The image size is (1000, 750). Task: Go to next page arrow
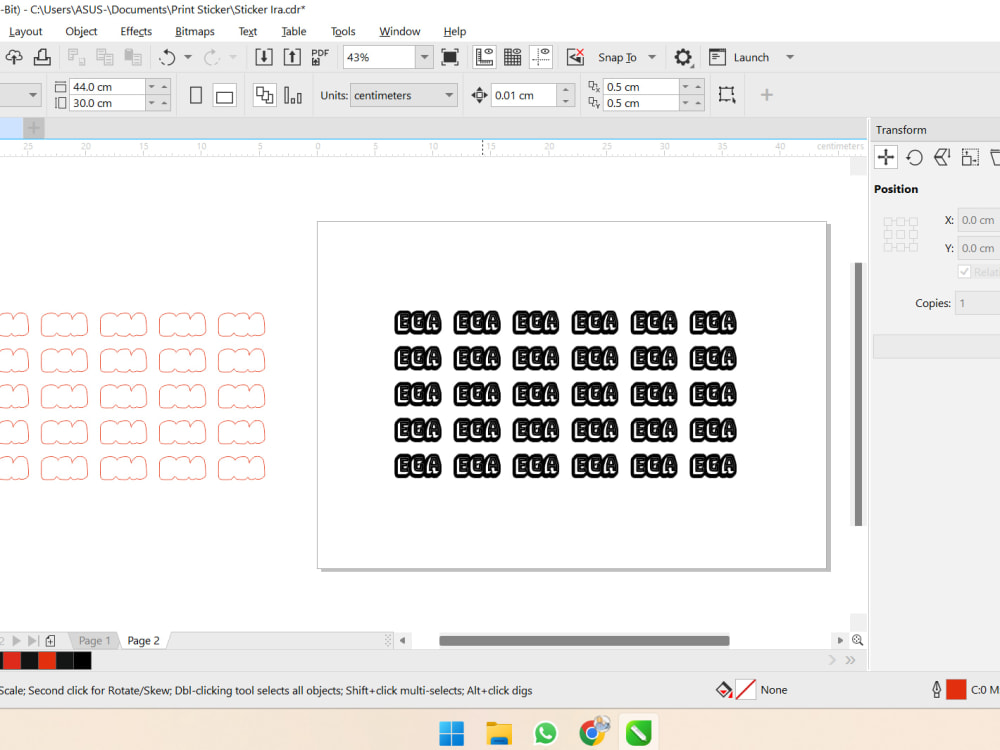click(17, 640)
